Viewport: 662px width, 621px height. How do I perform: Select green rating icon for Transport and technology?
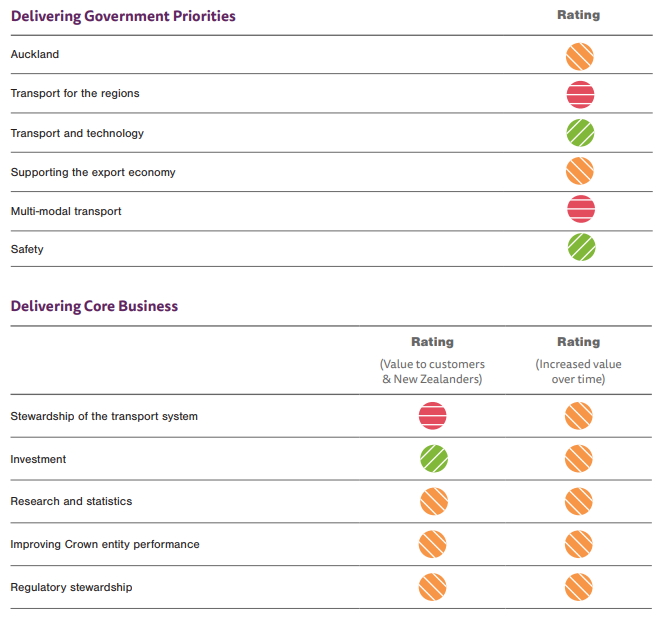pyautogui.click(x=579, y=133)
